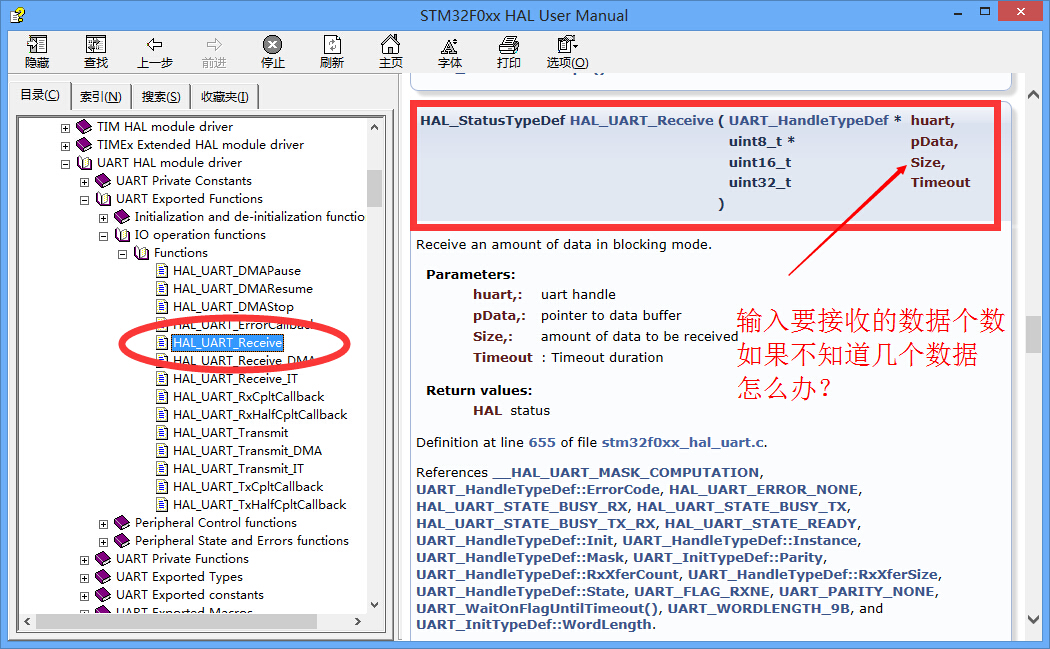Open the stm32f0xx_hal_uart.c file link
The width and height of the screenshot is (1050, 649).
click(x=682, y=443)
